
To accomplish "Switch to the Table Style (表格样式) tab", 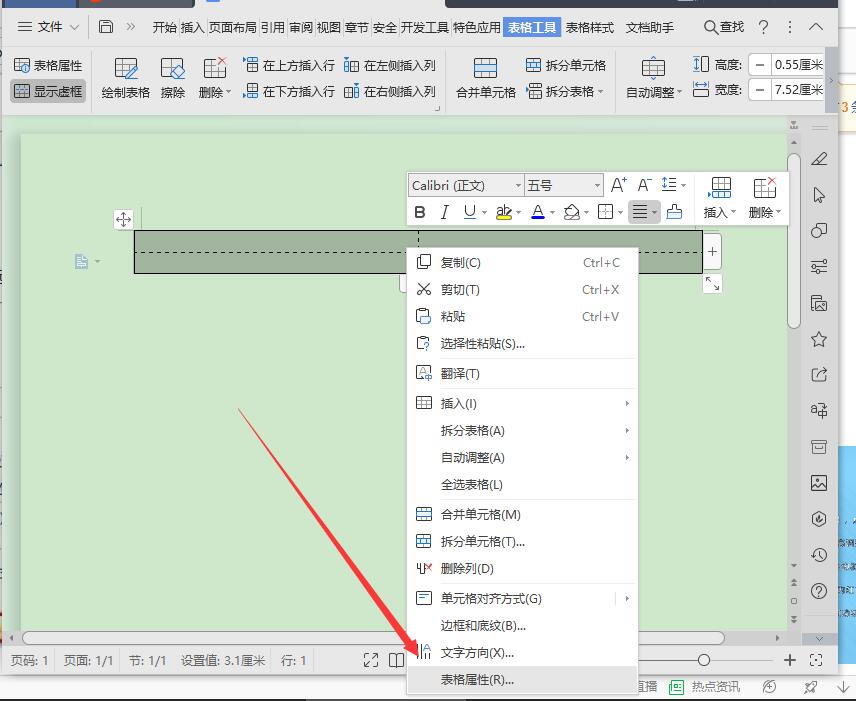I will (589, 27).
